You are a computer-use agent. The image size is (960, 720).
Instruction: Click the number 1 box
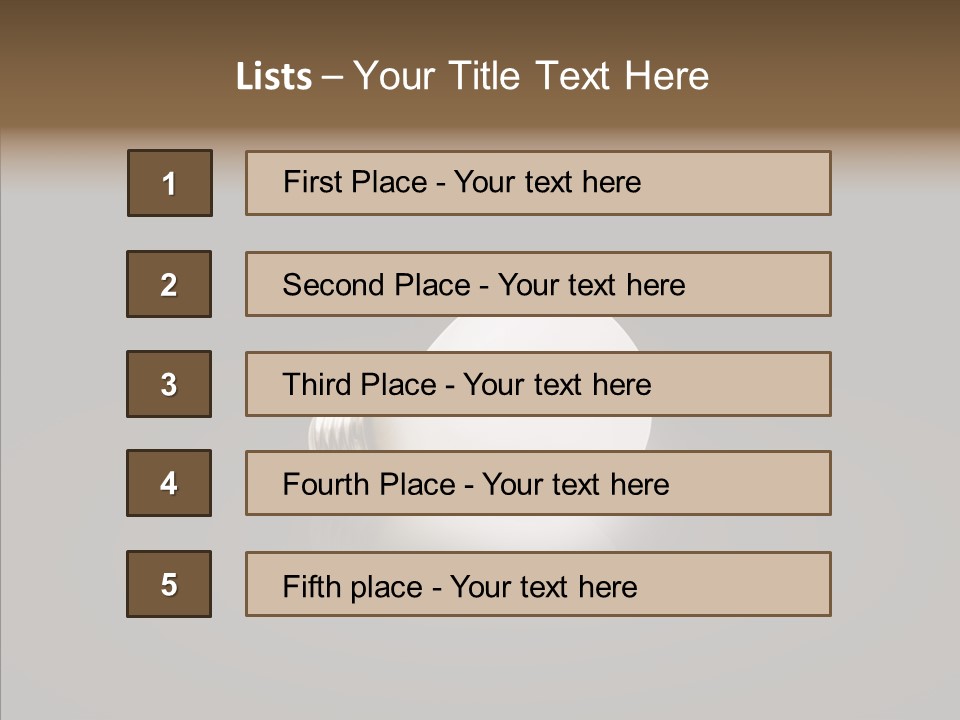click(169, 183)
